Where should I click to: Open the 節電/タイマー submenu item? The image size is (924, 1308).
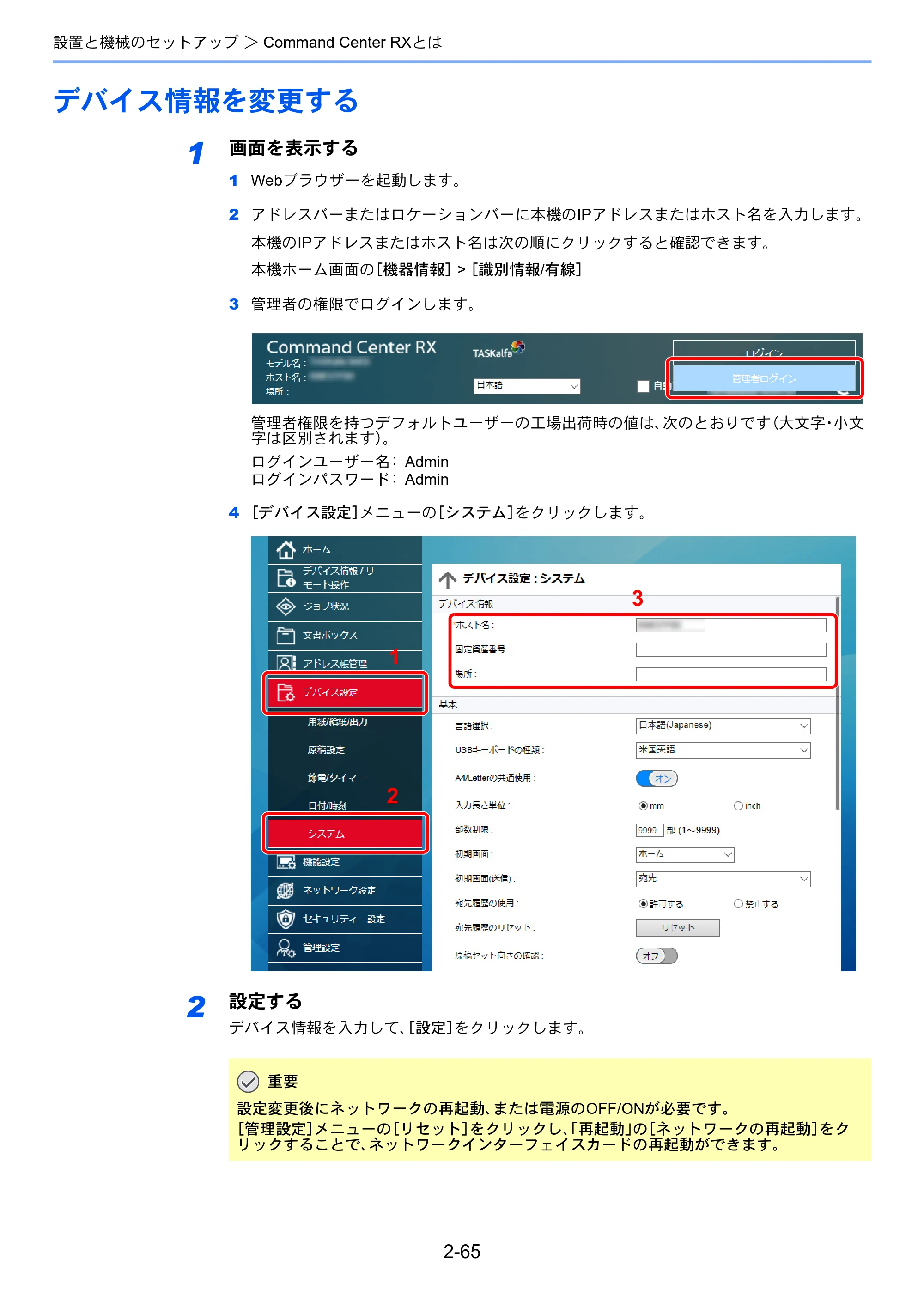pos(336,778)
